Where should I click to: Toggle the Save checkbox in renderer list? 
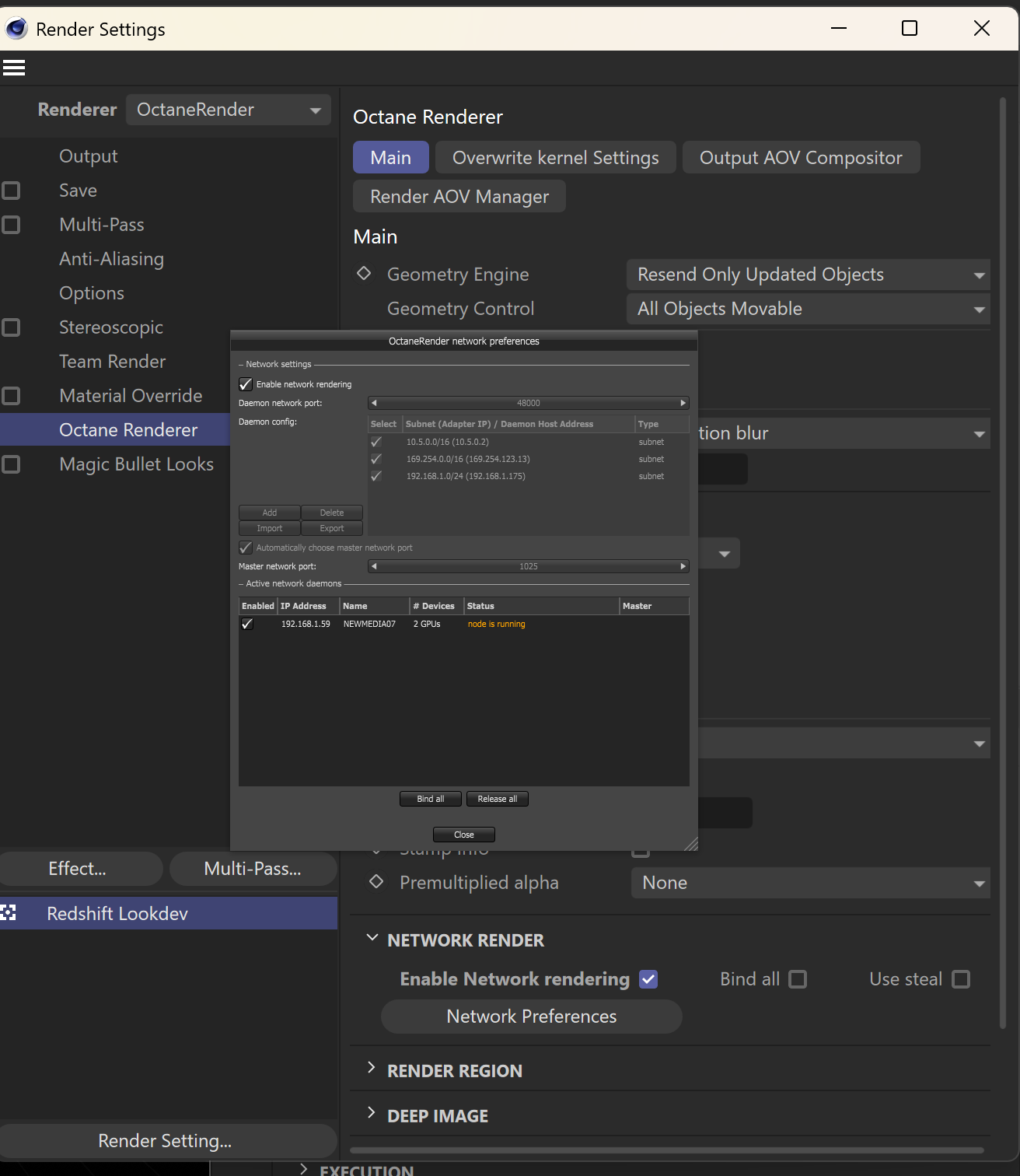(x=11, y=191)
